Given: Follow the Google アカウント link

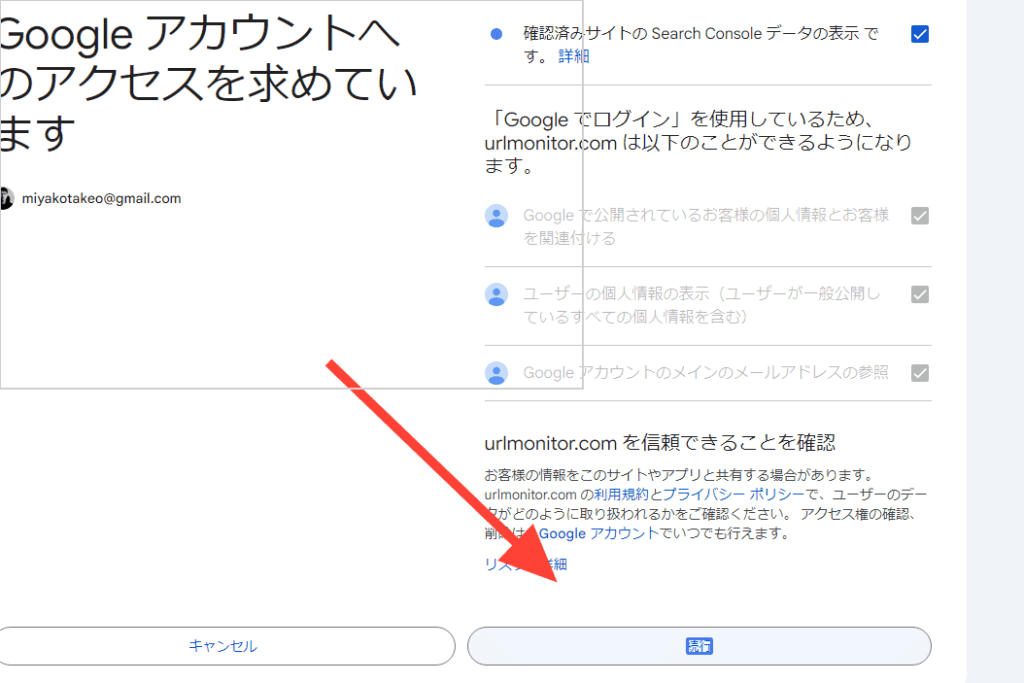Looking at the screenshot, I should (x=598, y=533).
